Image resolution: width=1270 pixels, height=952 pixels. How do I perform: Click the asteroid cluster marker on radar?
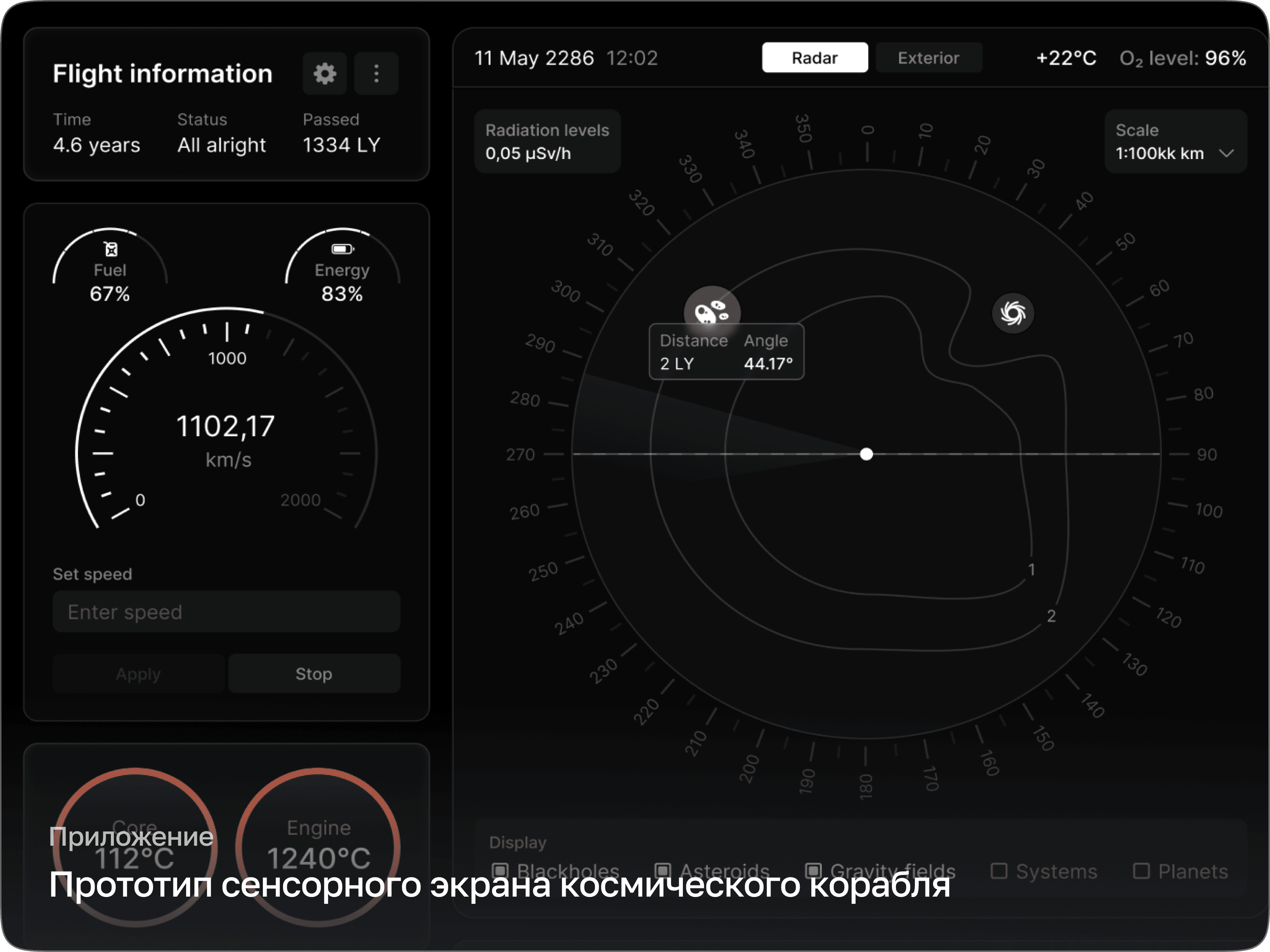click(x=711, y=312)
